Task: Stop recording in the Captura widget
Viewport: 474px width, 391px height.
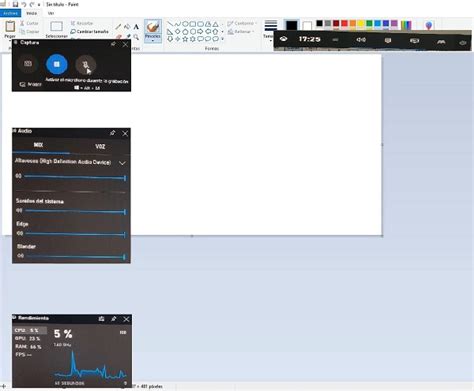Action: point(57,64)
